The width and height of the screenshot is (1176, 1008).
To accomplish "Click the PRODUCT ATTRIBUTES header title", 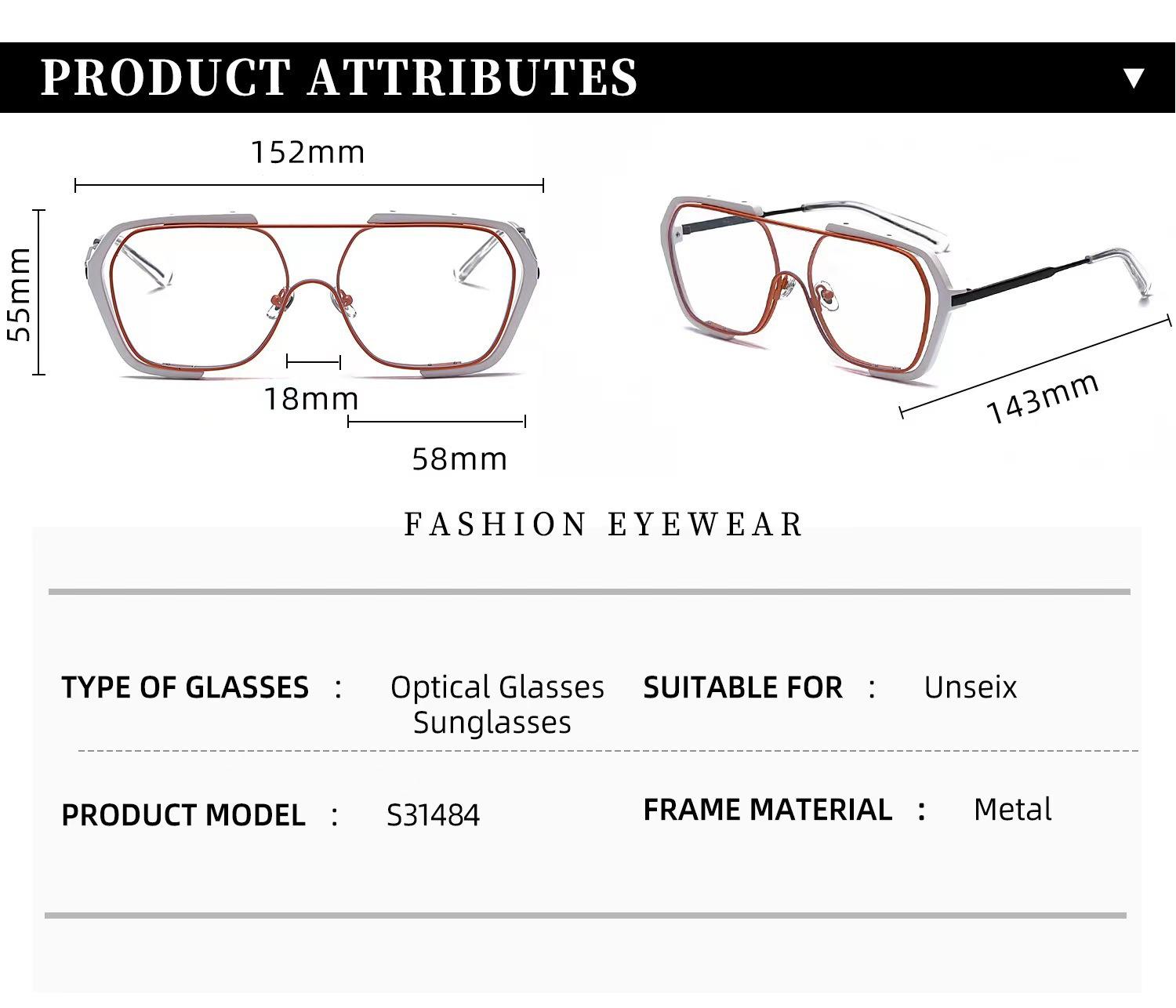I will (339, 78).
